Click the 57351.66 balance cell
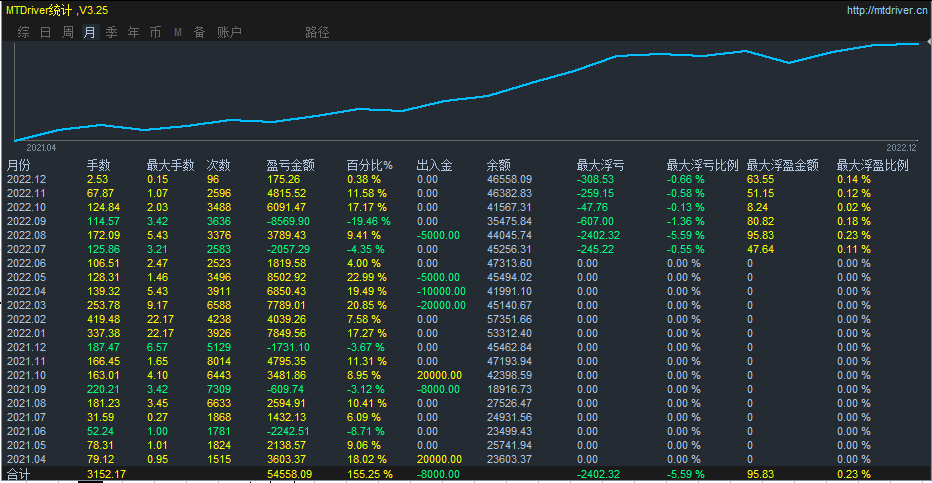The height and width of the screenshot is (483, 932). click(509, 319)
